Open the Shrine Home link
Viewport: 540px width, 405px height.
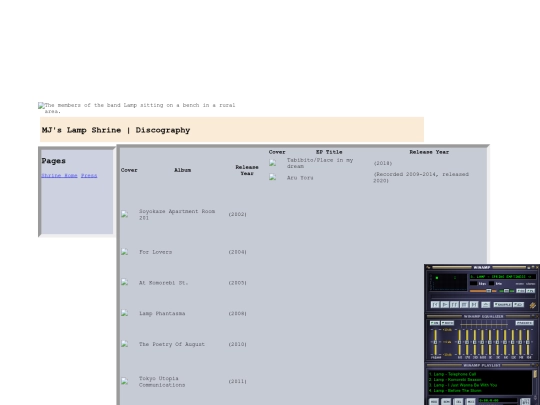coord(59,176)
